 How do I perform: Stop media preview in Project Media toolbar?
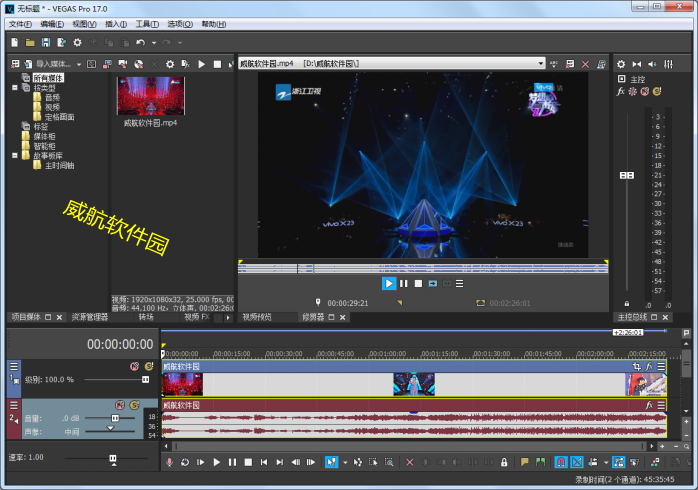(x=217, y=64)
